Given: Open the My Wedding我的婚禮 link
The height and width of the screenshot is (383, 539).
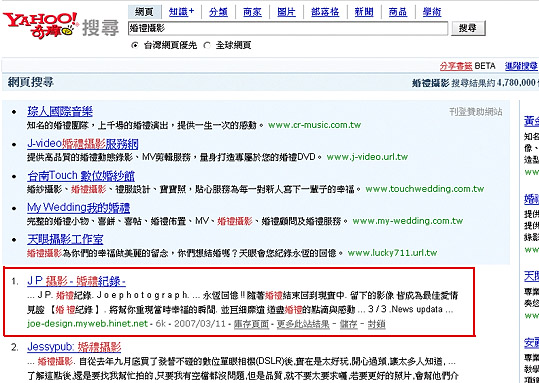Looking at the screenshot, I should [x=78, y=208].
